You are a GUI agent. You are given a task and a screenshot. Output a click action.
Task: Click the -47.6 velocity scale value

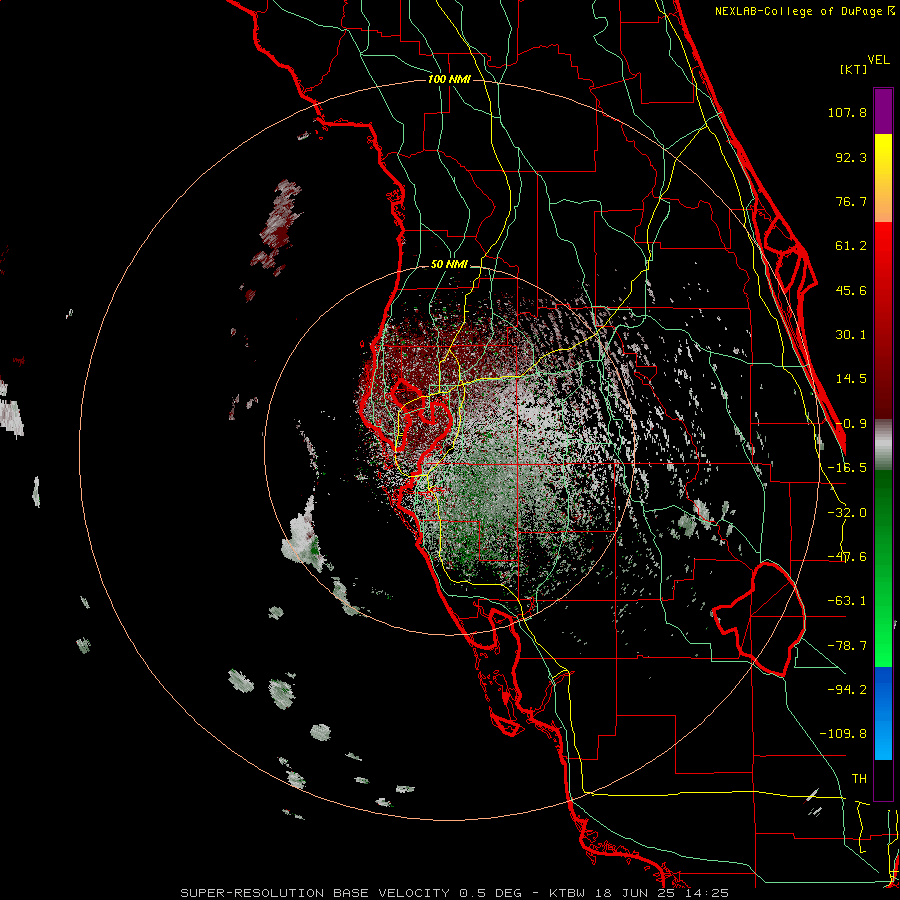tap(847, 557)
